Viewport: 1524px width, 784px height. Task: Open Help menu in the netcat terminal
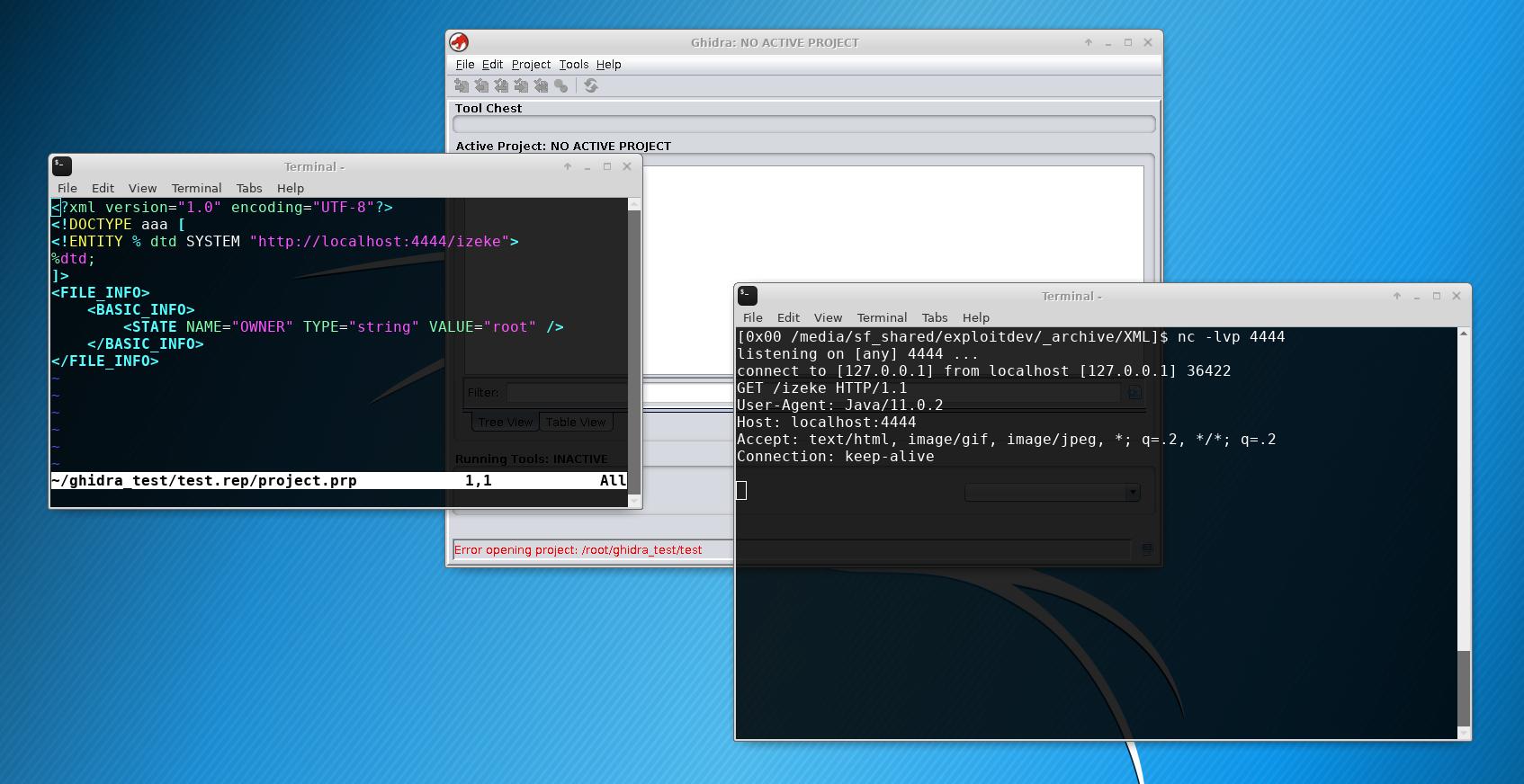pyautogui.click(x=976, y=317)
